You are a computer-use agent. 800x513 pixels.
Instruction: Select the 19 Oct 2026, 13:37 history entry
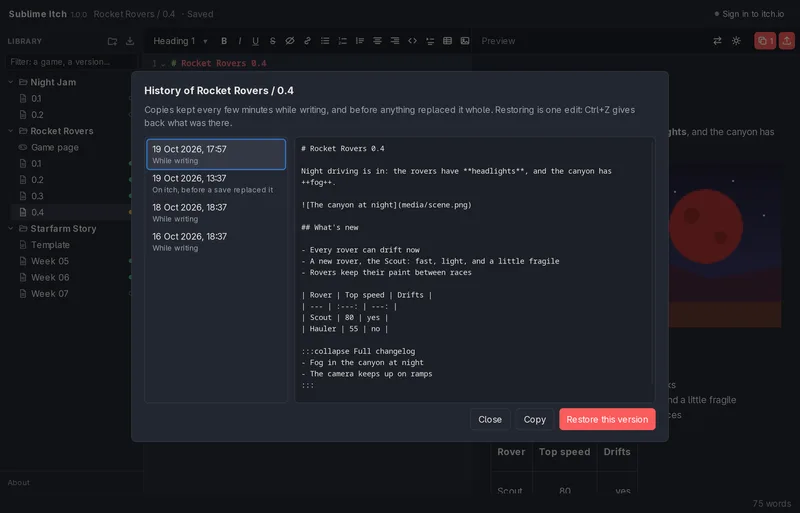pyautogui.click(x=216, y=183)
